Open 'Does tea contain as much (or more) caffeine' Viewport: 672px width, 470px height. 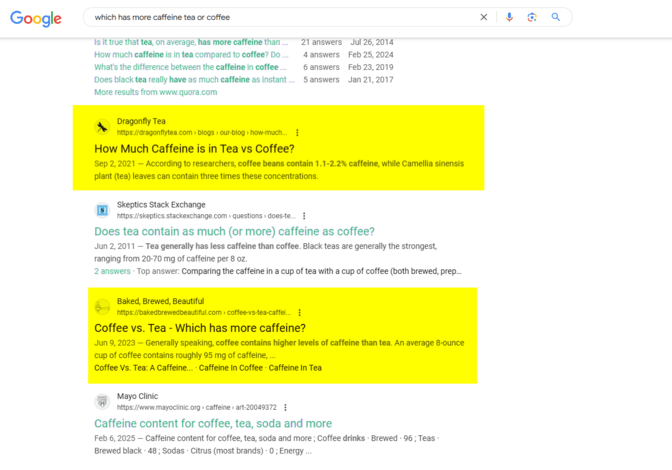tap(234, 231)
